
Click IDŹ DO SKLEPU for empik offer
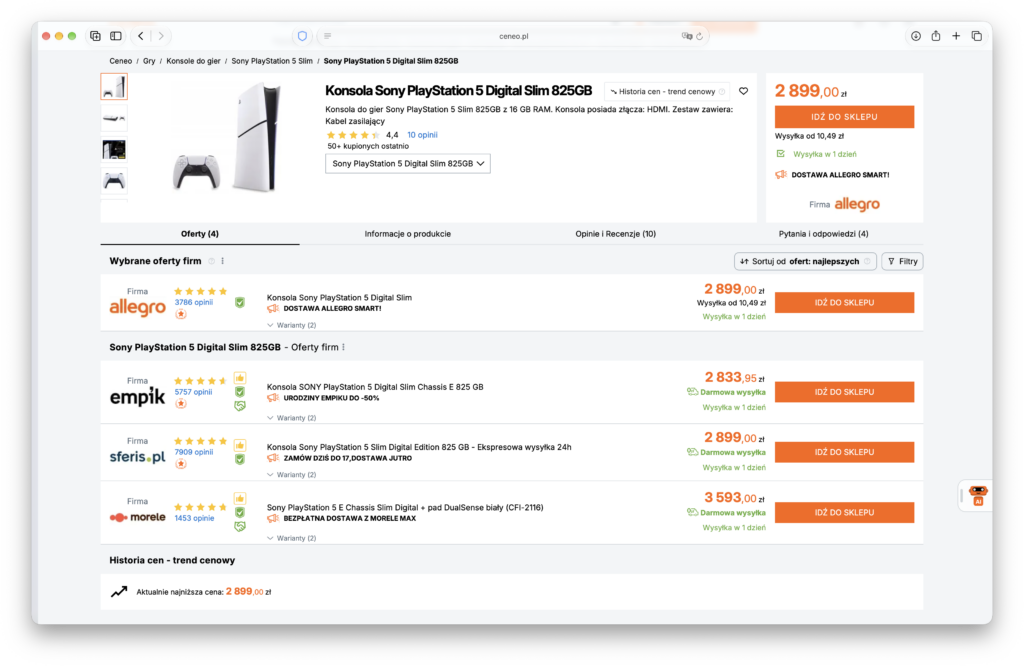[844, 392]
